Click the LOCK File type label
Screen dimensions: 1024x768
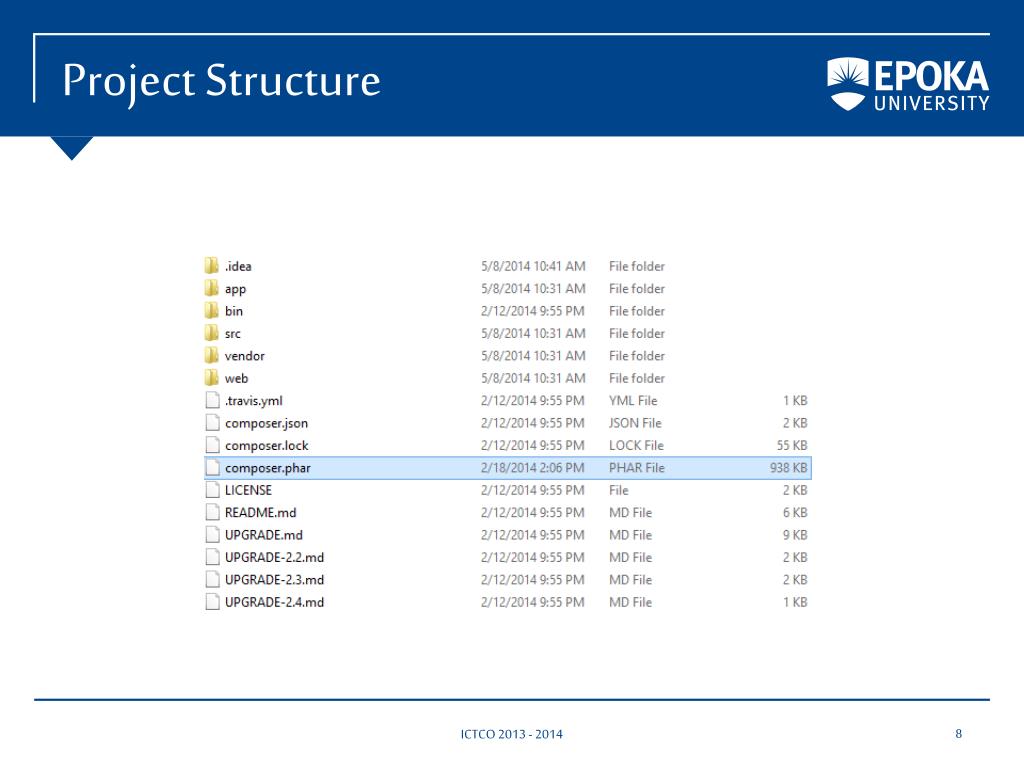point(636,445)
